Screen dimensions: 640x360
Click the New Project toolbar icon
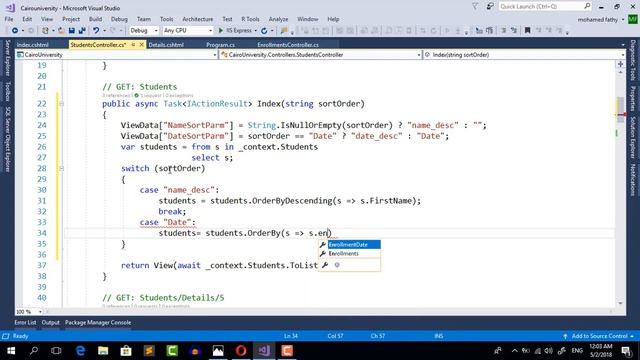tap(45, 31)
